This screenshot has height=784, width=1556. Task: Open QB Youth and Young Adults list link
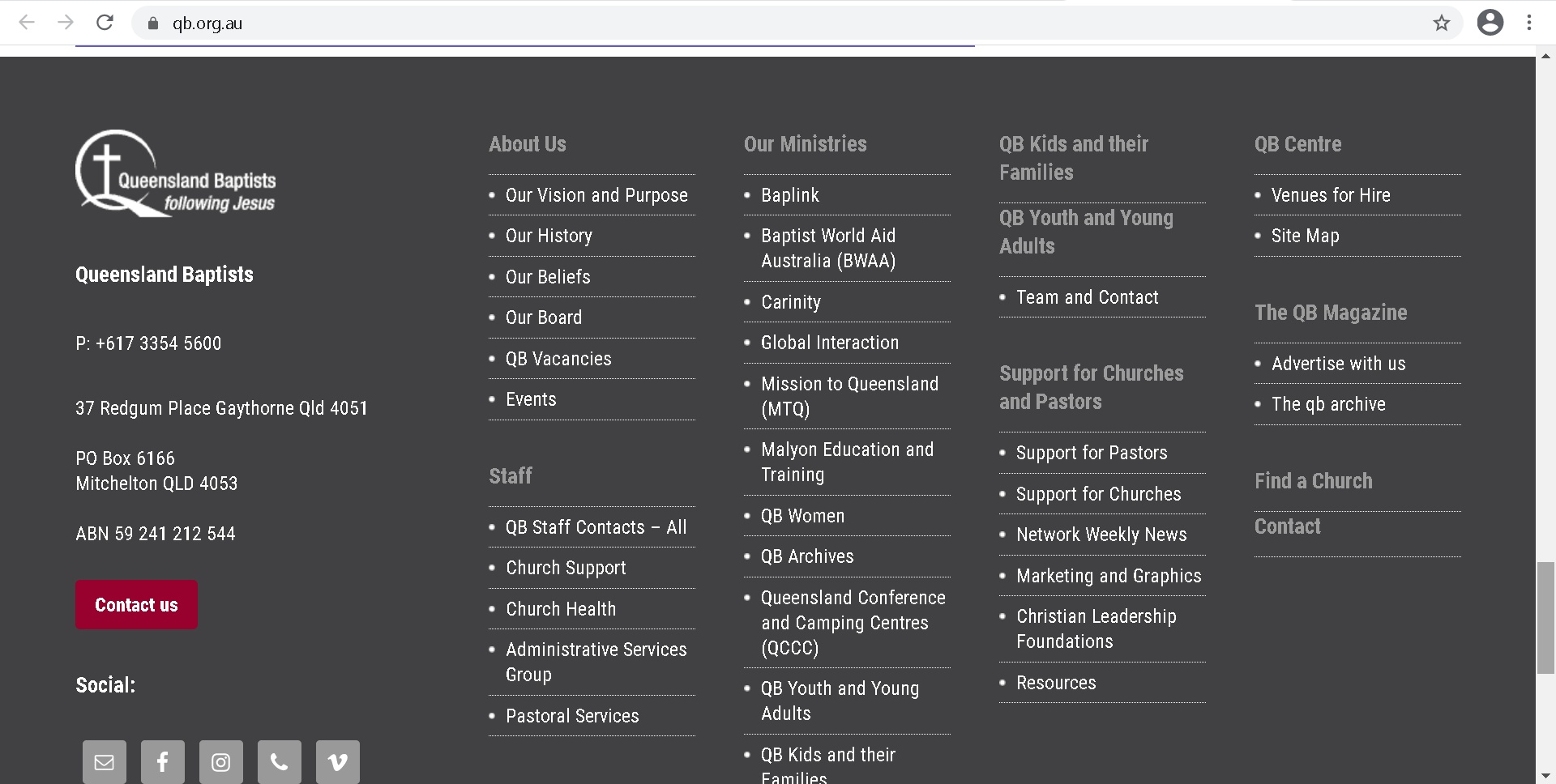click(x=840, y=701)
